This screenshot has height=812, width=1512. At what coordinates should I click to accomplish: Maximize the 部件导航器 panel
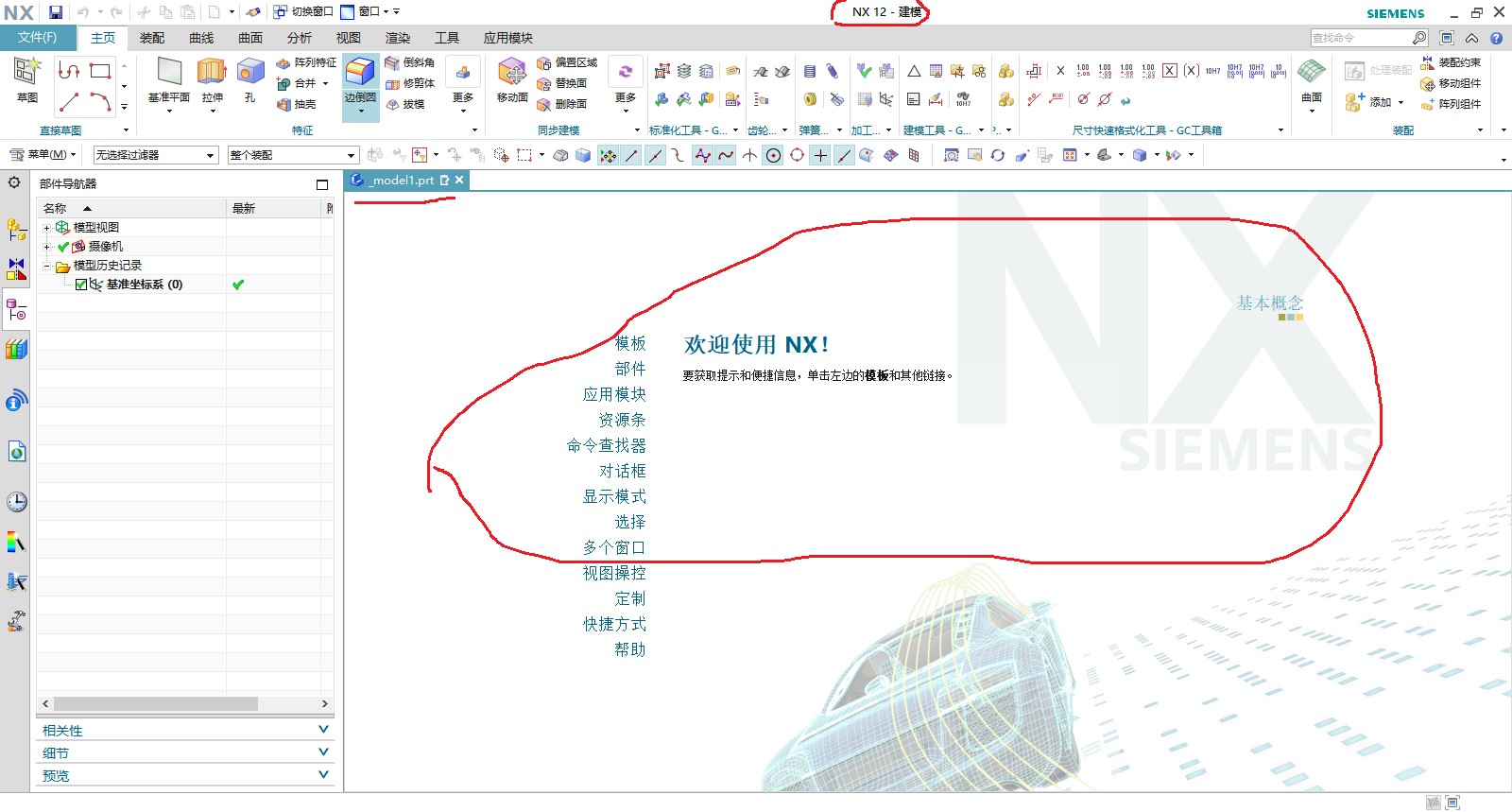[322, 184]
